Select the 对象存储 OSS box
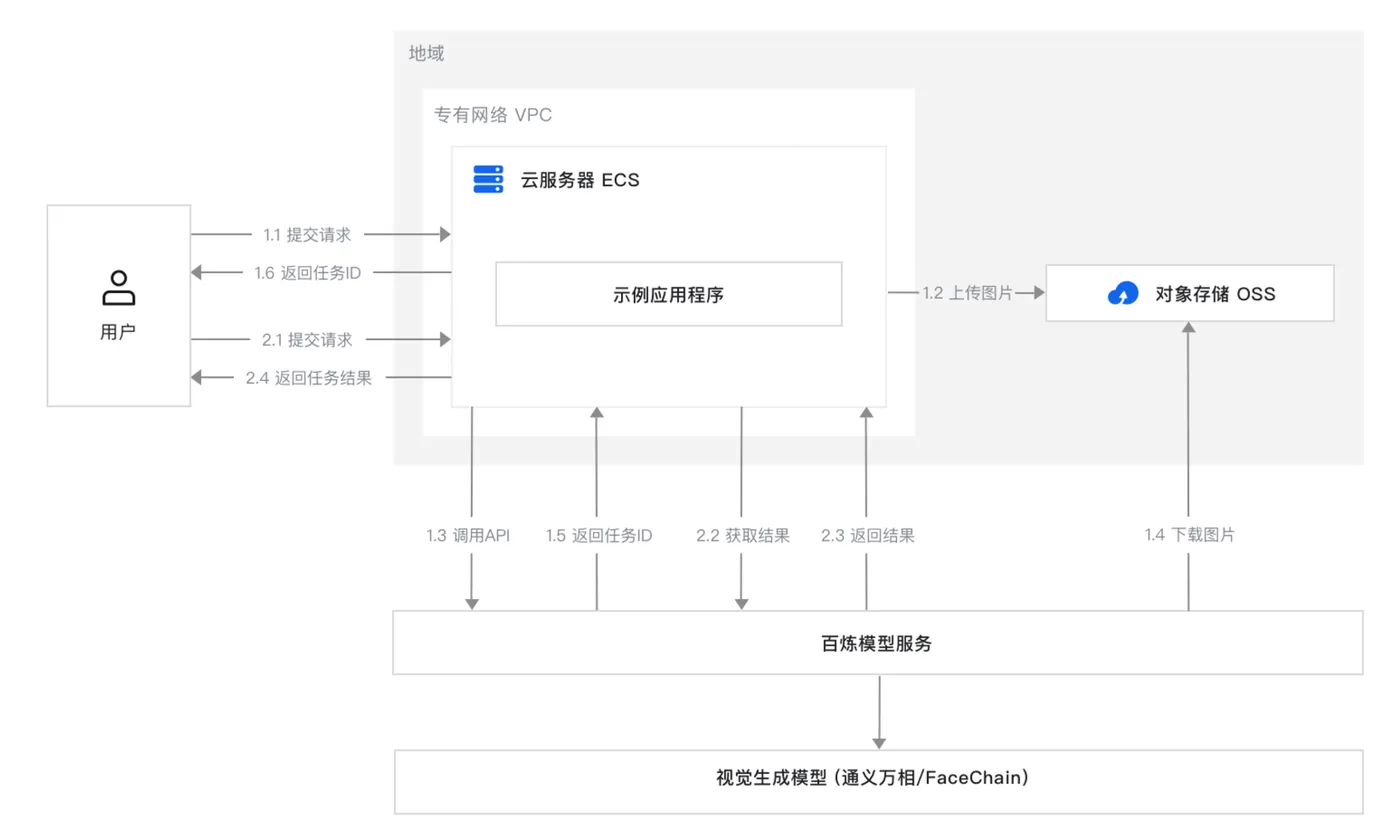 click(1190, 293)
